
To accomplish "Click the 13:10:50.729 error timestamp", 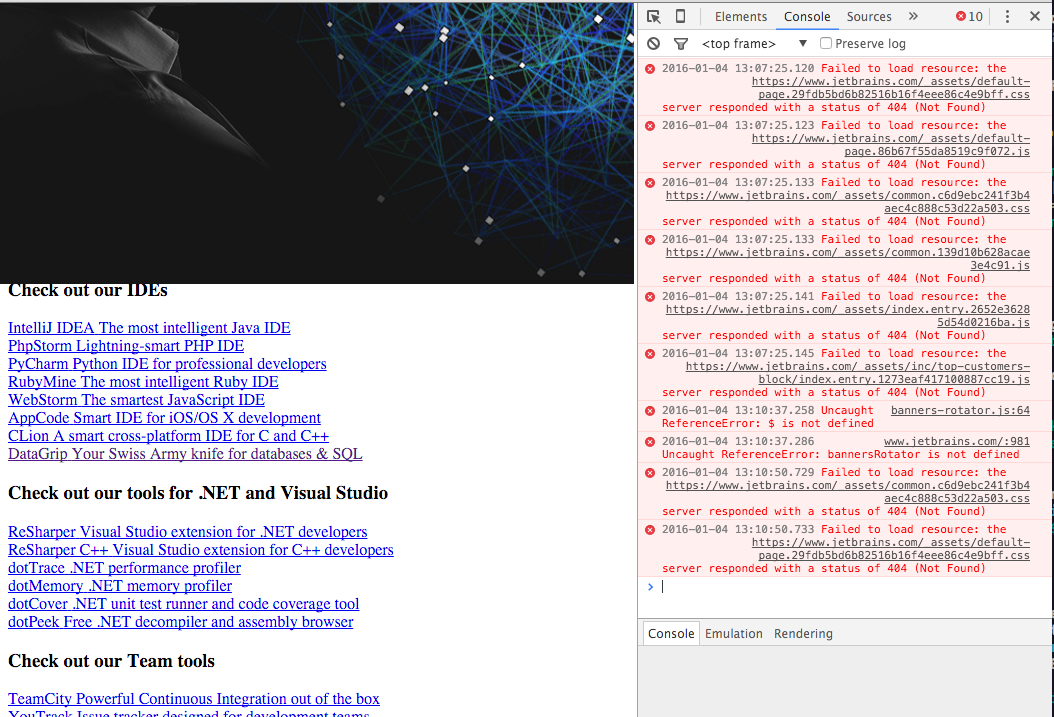I will click(x=738, y=472).
